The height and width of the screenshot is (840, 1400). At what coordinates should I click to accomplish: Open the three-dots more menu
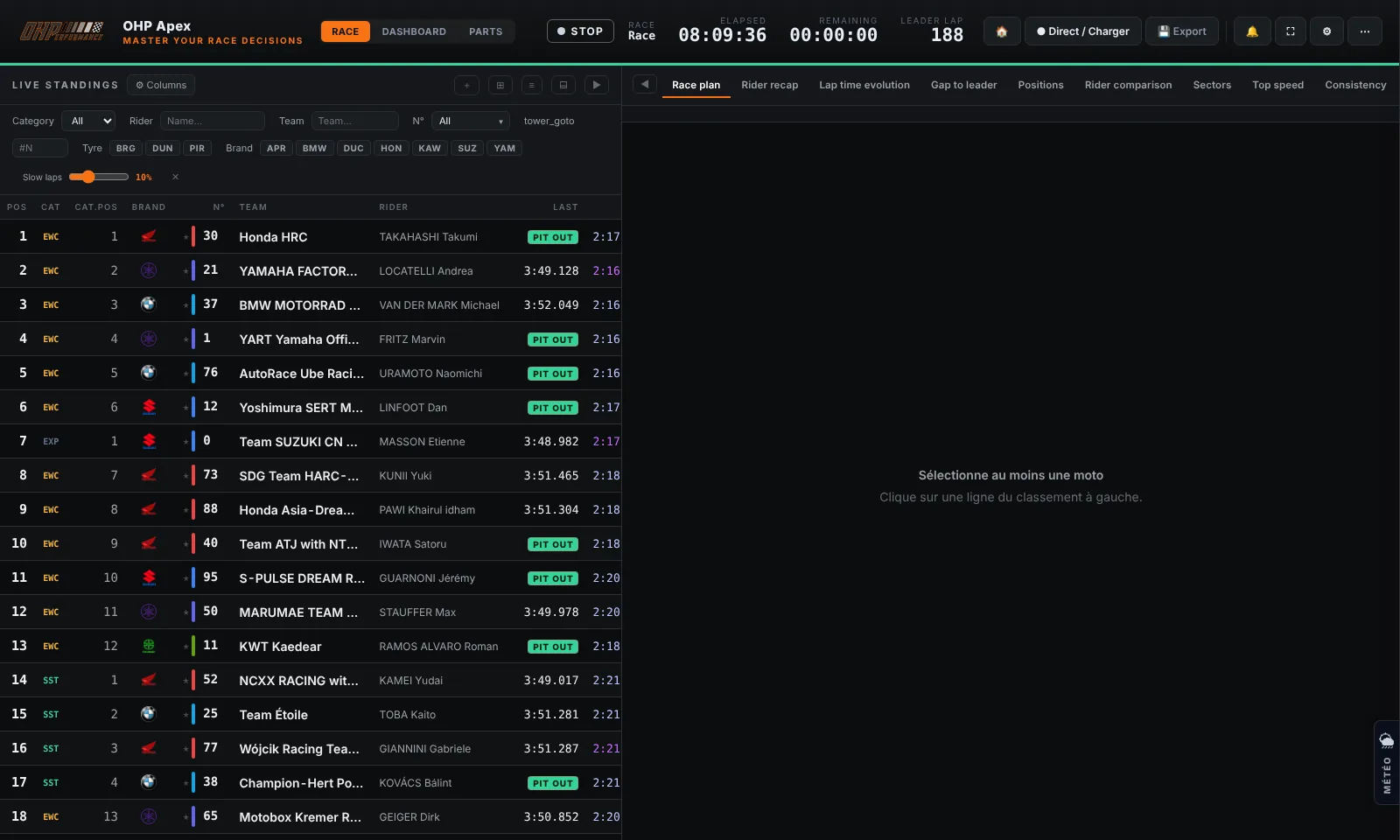click(x=1365, y=31)
